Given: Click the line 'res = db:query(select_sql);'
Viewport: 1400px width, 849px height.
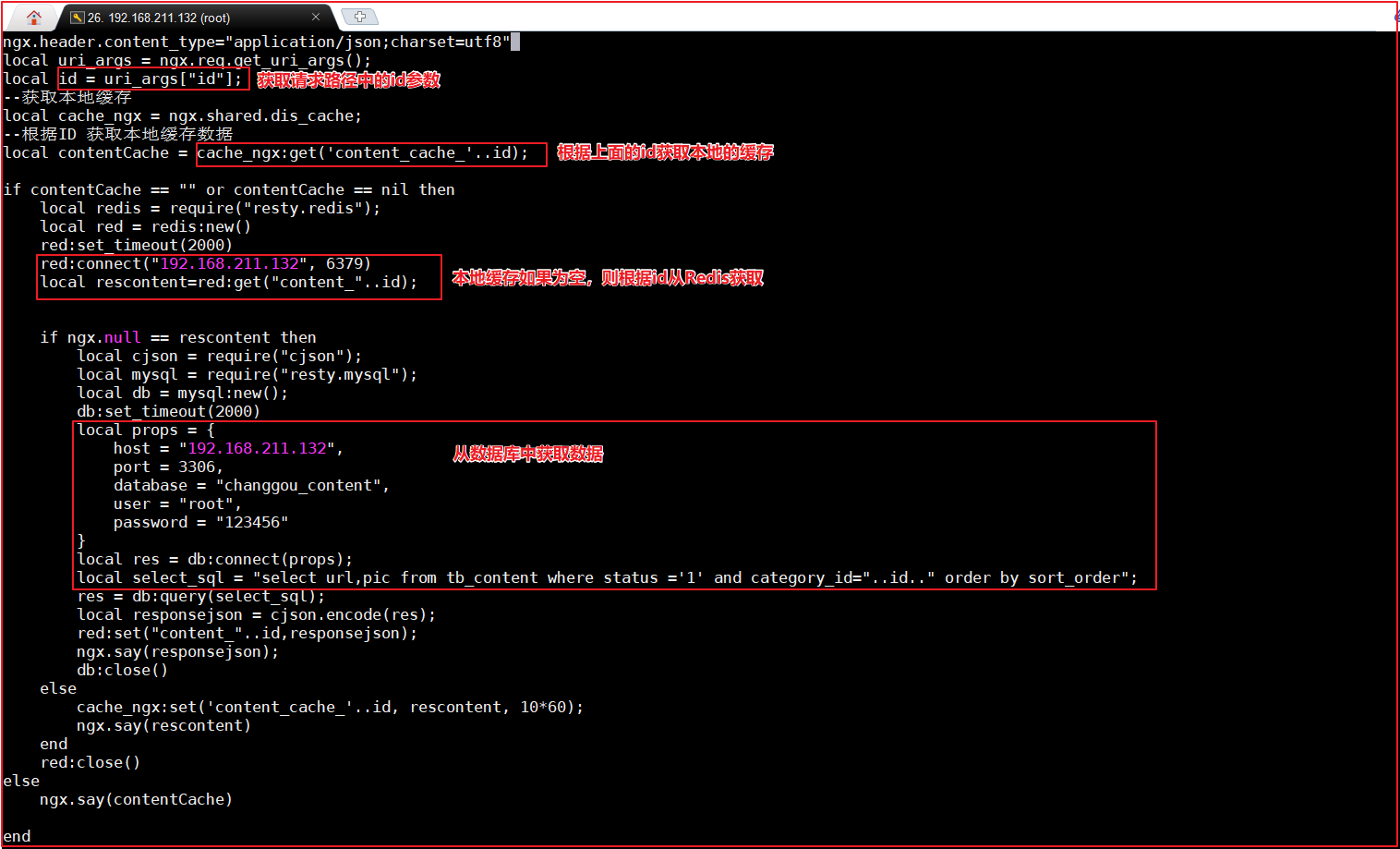Looking at the screenshot, I should pyautogui.click(x=201, y=596).
